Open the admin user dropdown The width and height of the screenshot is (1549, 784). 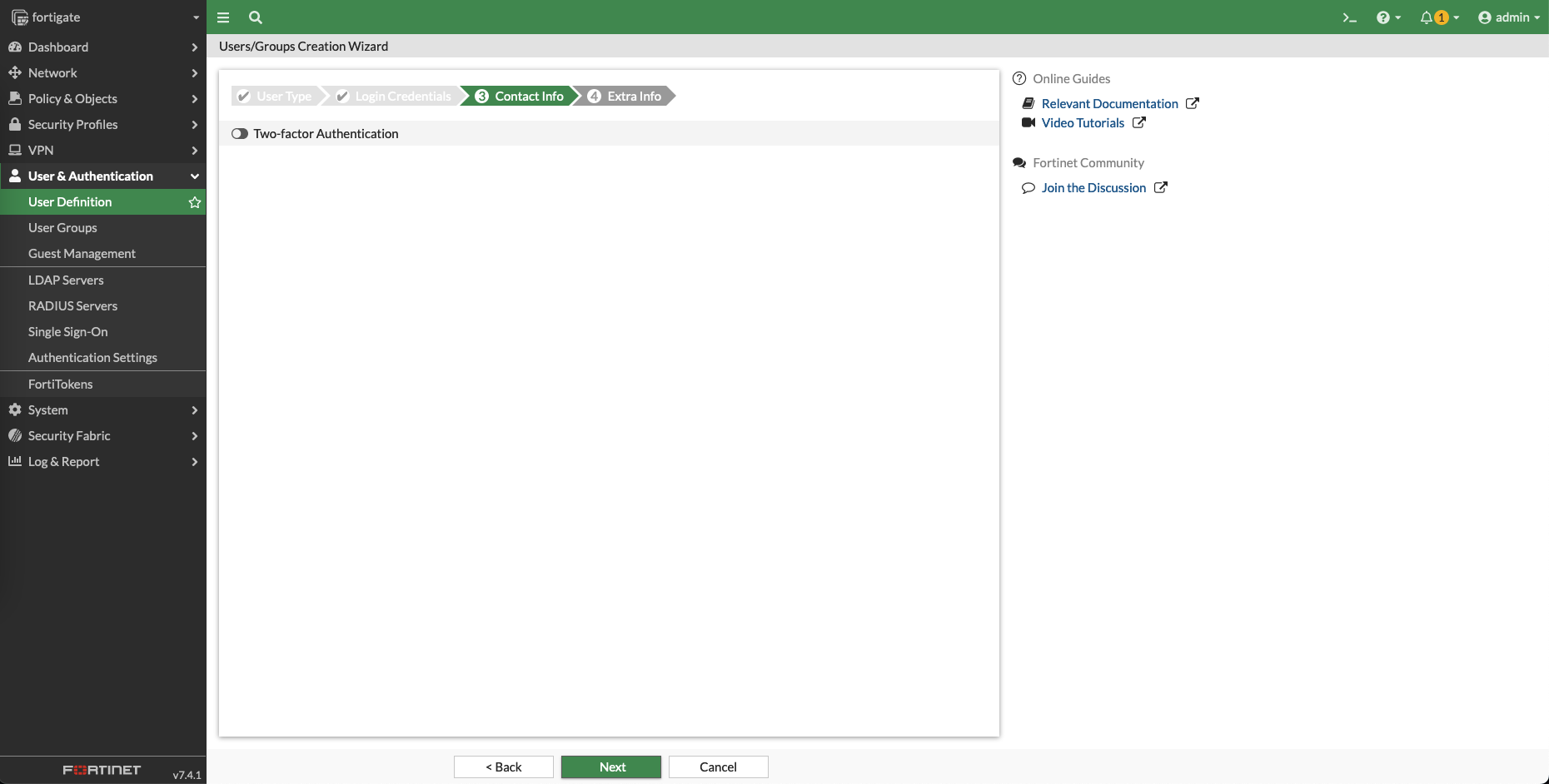click(1508, 17)
